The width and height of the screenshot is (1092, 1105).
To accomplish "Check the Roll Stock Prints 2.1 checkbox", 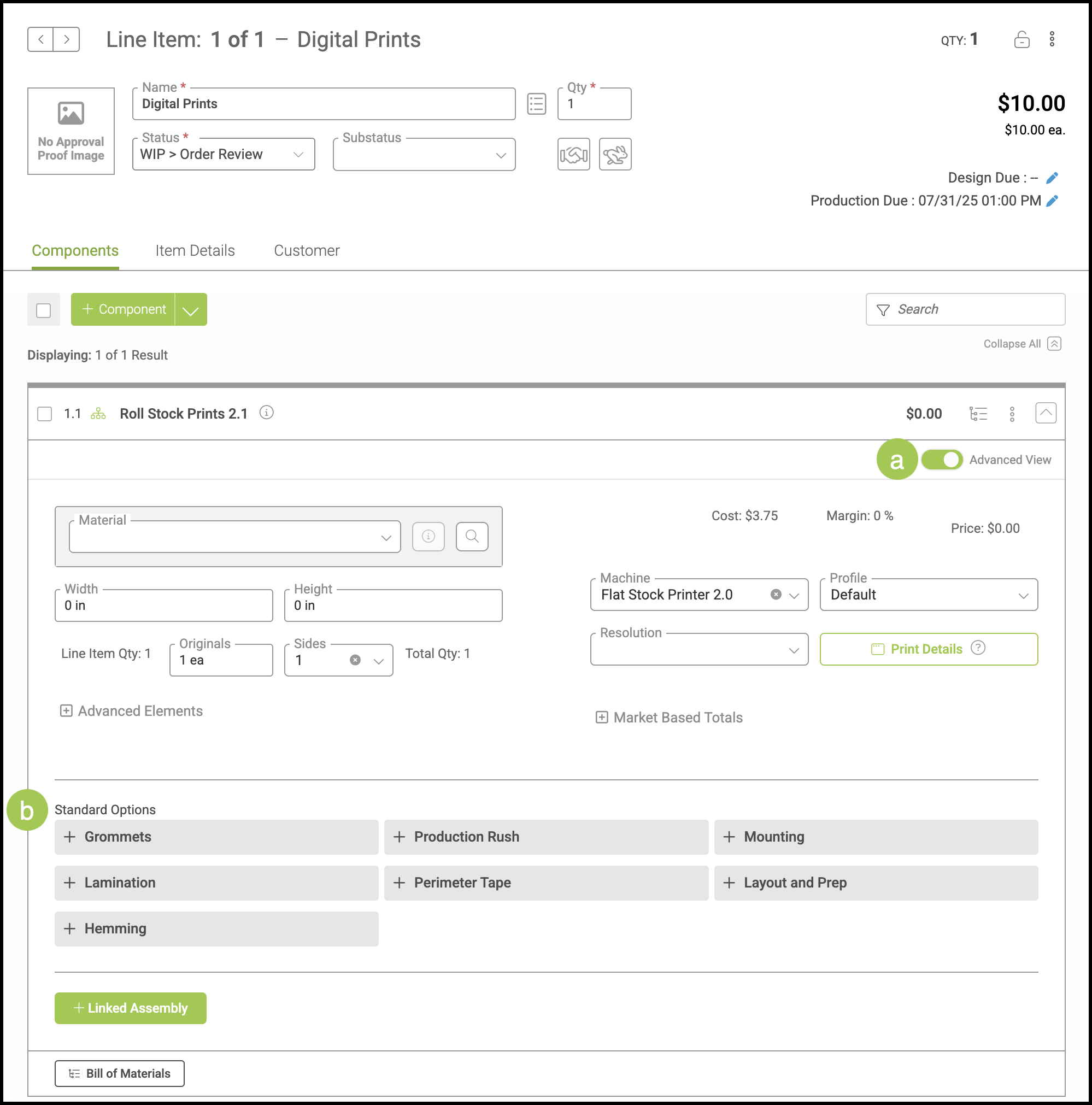I will [45, 414].
